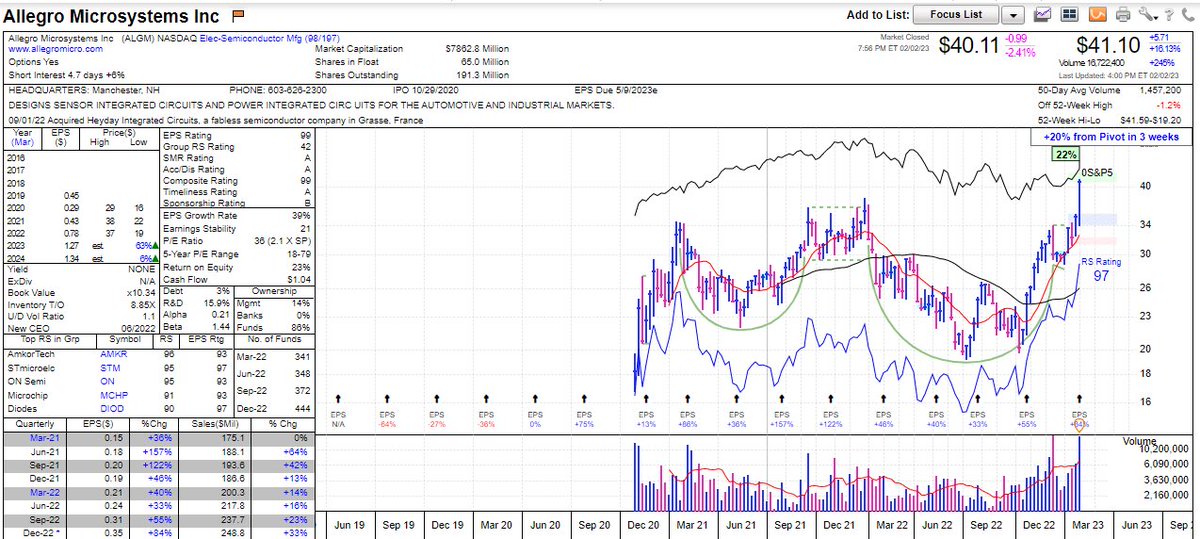Viewport: 1200px width, 539px height.
Task: Print the chart using printer icon
Action: [x=1122, y=15]
